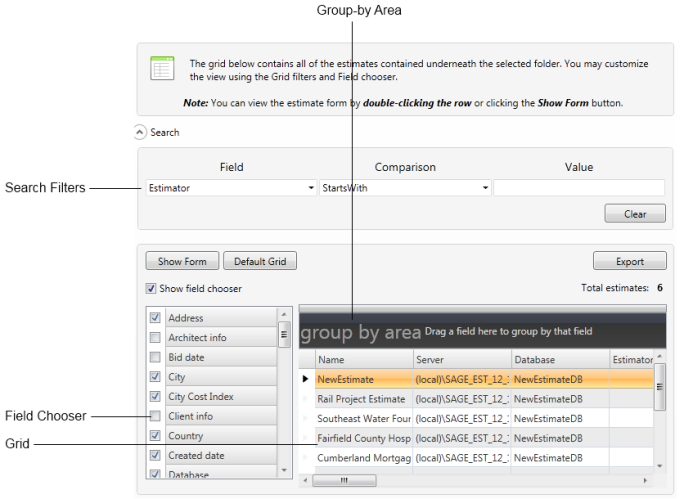684x499 pixels.
Task: Click the grid info icon
Action: pos(160,68)
